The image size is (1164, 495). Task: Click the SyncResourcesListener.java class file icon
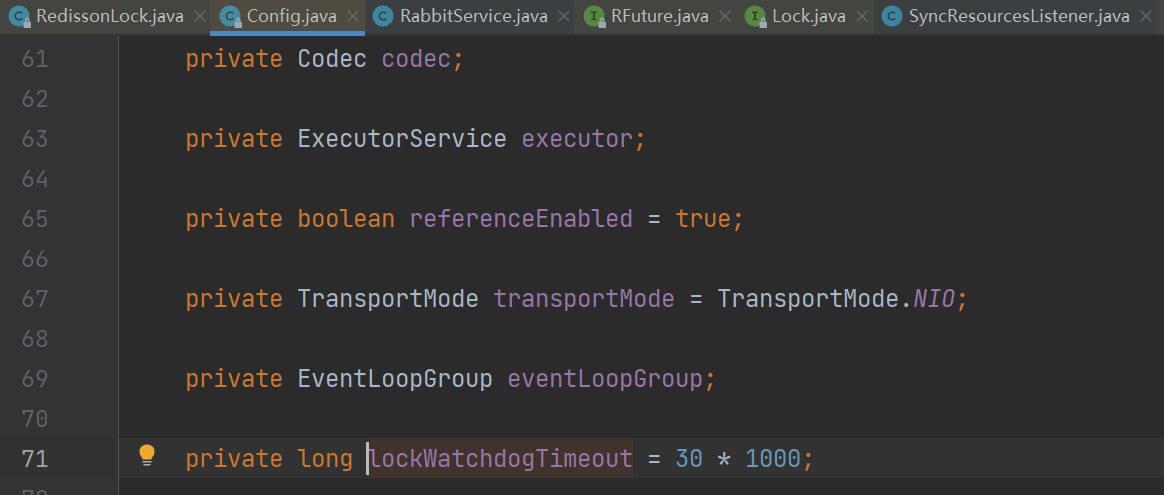[x=892, y=16]
